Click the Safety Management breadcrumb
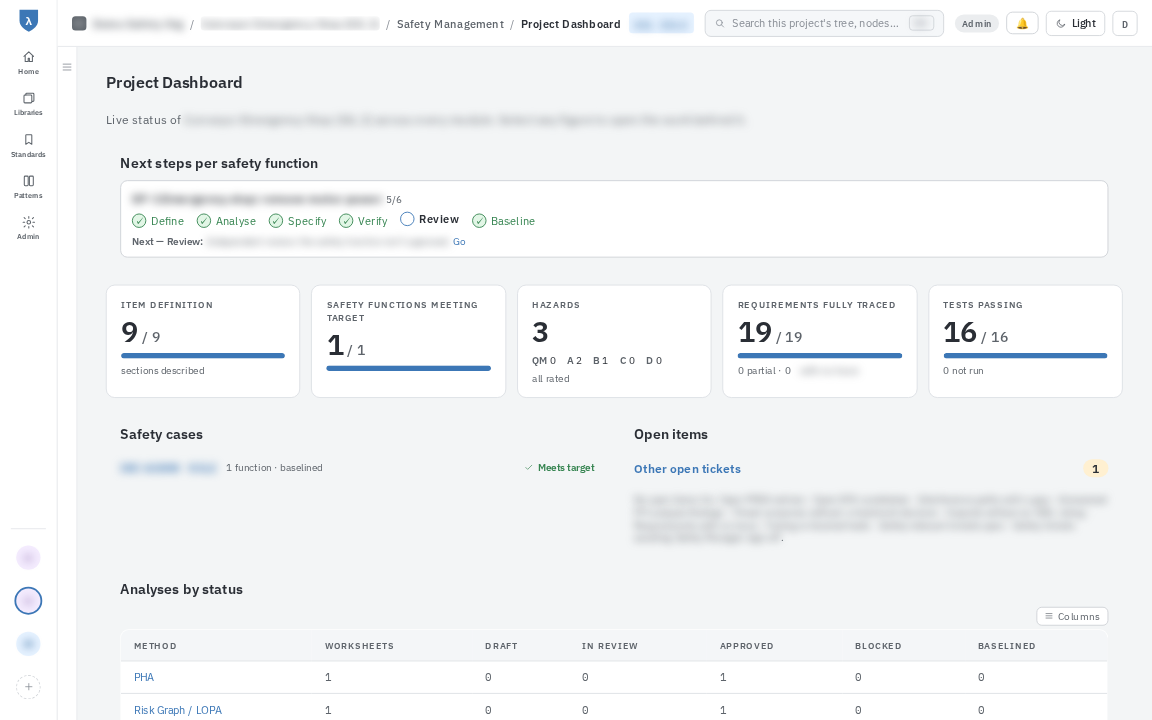Viewport: 1152px width, 720px height. (450, 24)
